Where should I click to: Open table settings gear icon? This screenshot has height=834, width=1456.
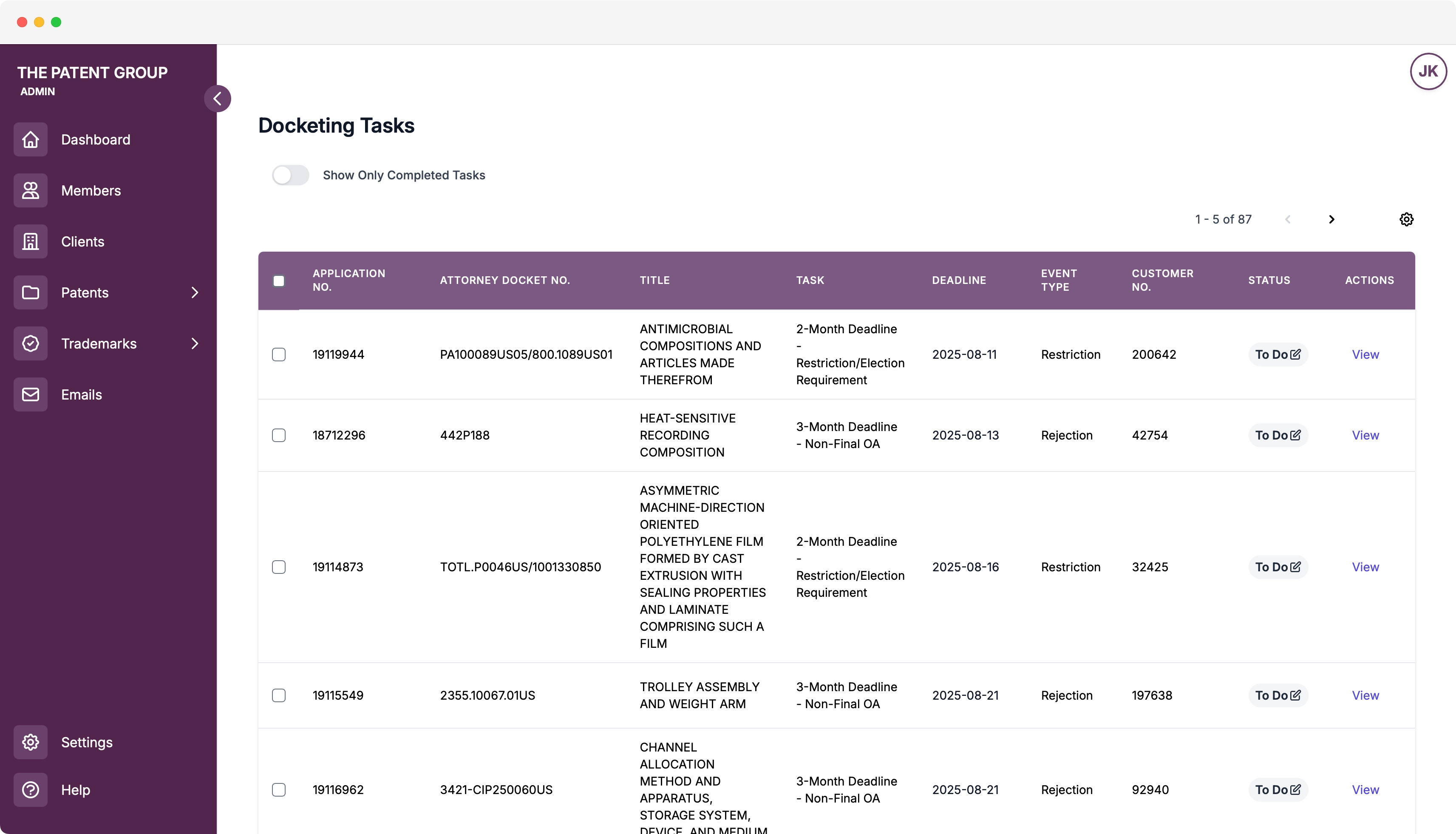pos(1406,219)
